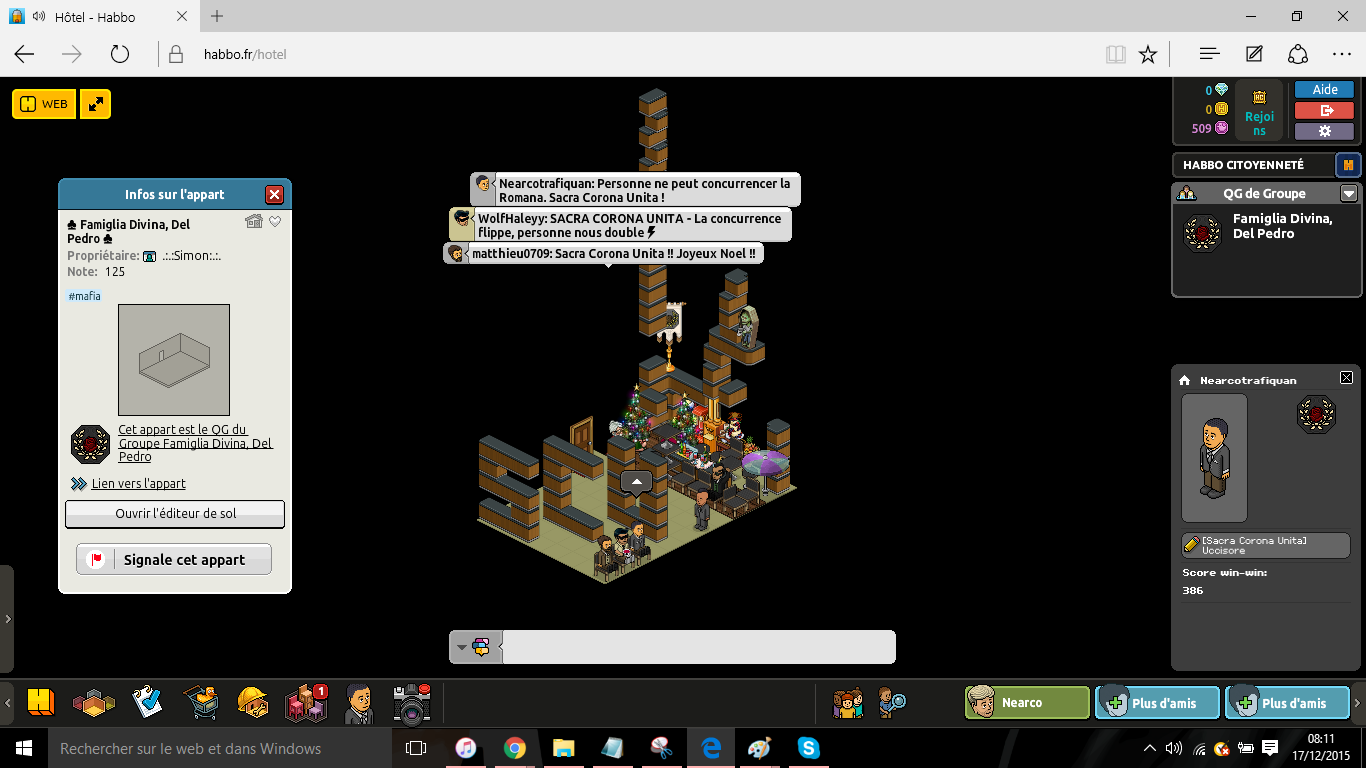The image size is (1366, 768).
Task: Open Chrome from the taskbar
Action: pos(514,748)
